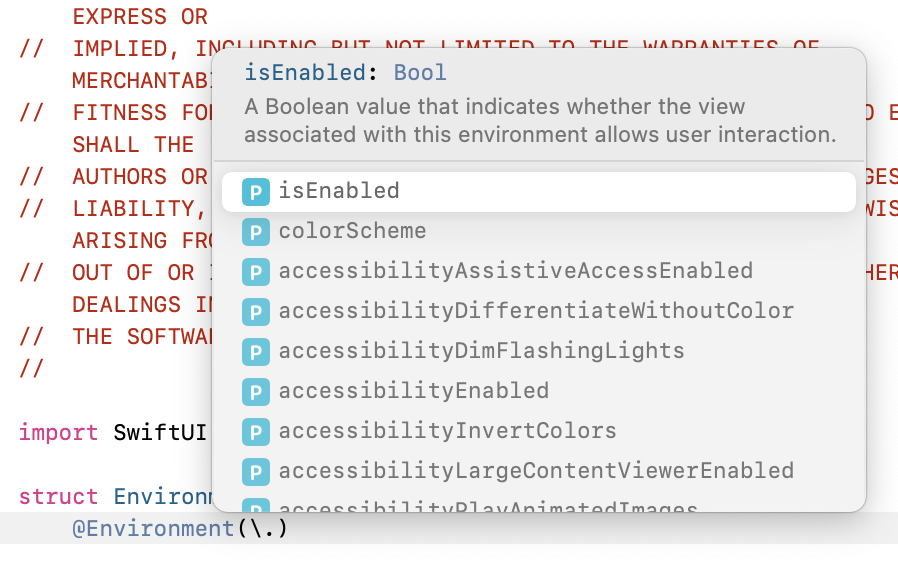This screenshot has width=898, height=564.
Task: Select the partially visible accessibilityPlayAnimatedImages entry
Action: [x=538, y=505]
